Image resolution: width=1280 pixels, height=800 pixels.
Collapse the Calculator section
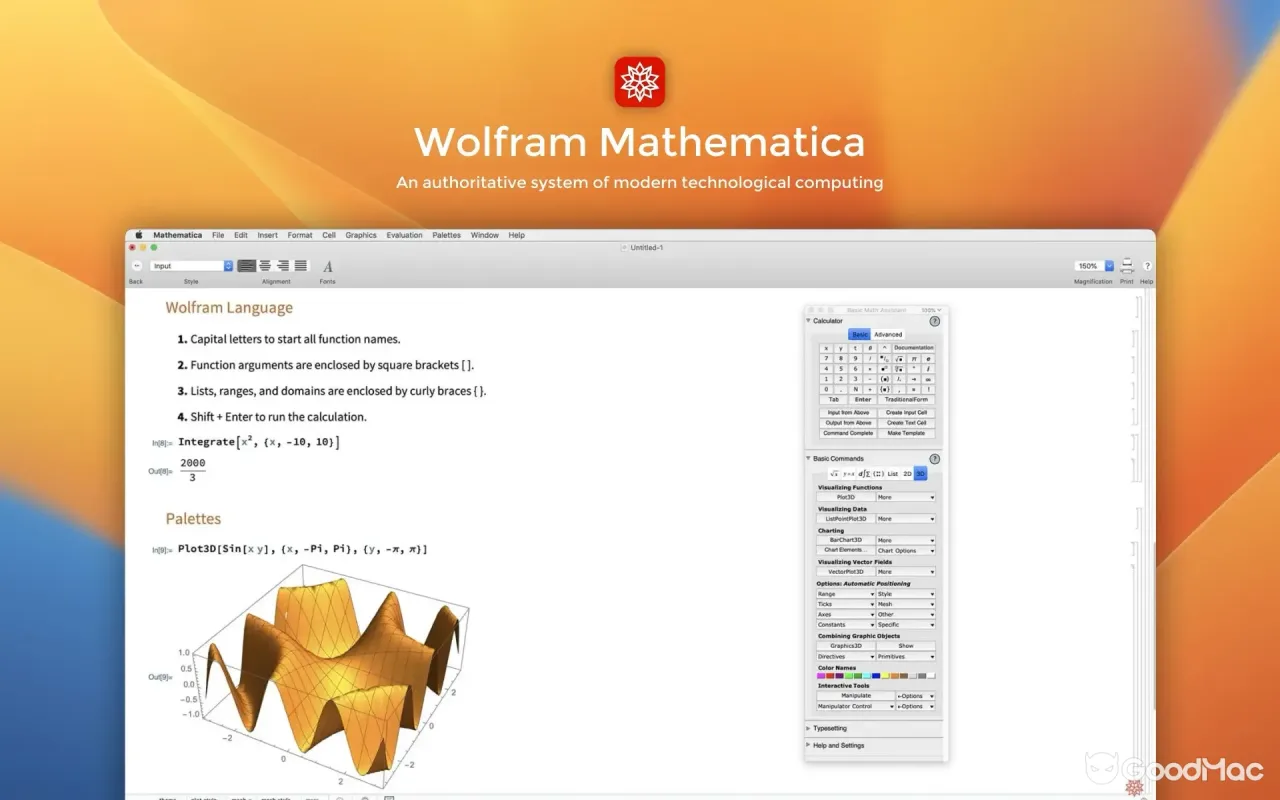pyautogui.click(x=808, y=321)
